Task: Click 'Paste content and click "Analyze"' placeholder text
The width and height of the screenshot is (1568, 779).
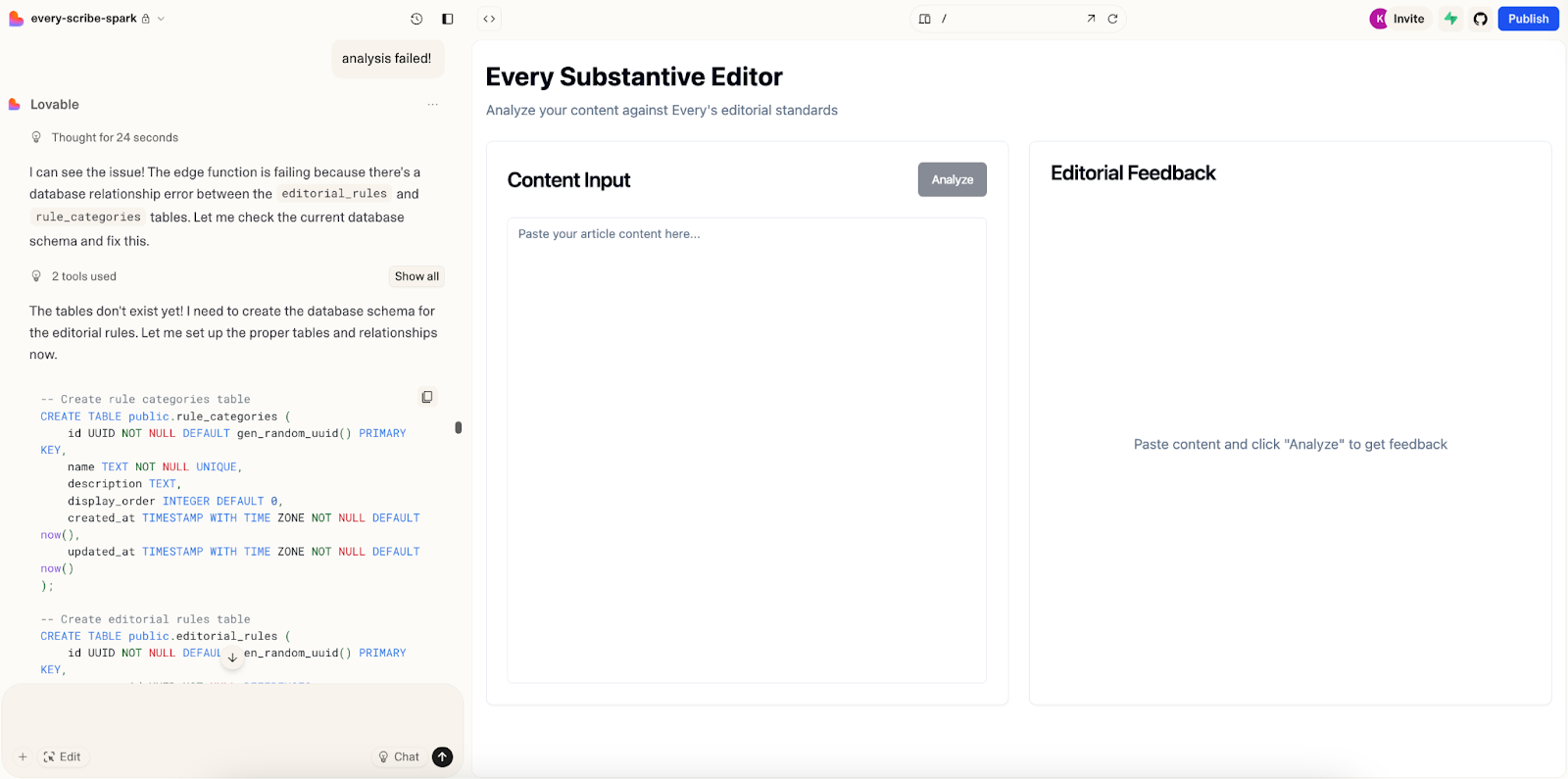Action: 1291,444
